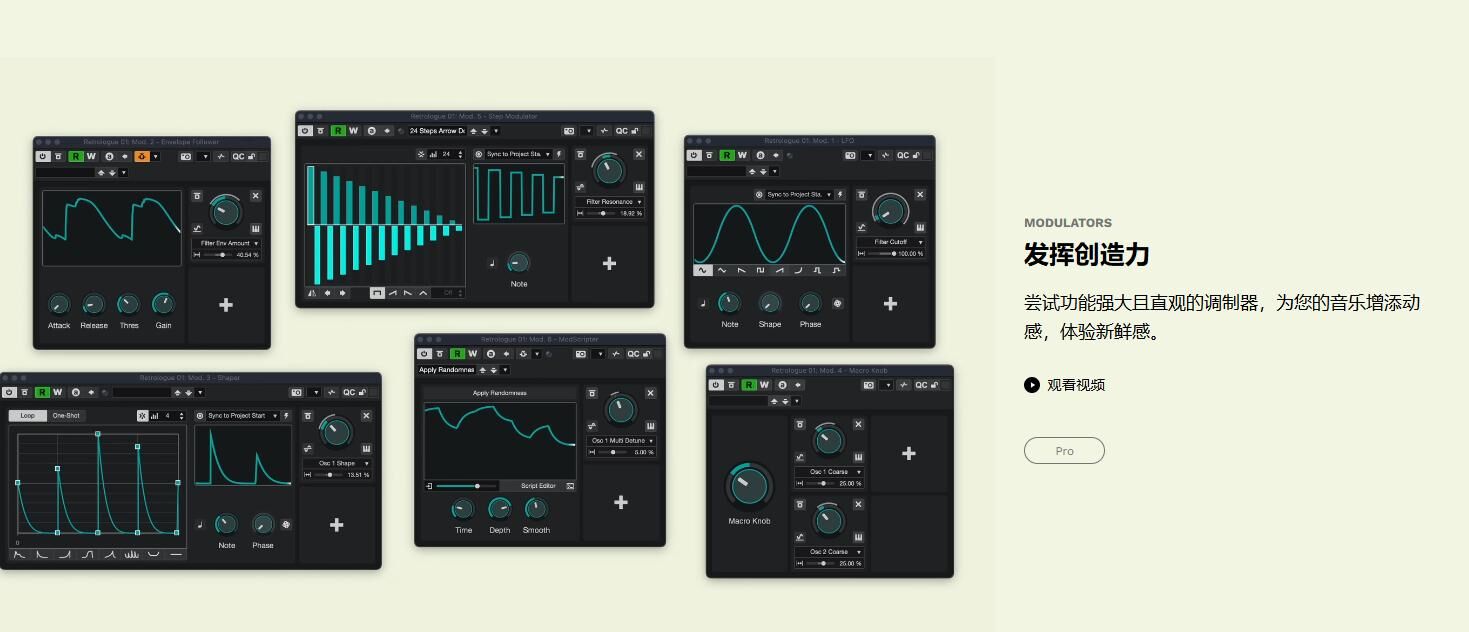Viewport: 1469px width, 632px height.
Task: Click the play icon beside 观看视频
Action: click(x=1031, y=385)
